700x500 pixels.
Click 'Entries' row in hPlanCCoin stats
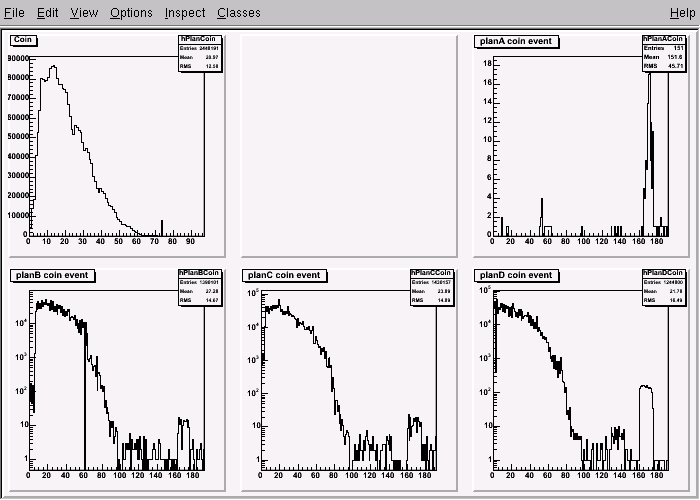[432, 282]
